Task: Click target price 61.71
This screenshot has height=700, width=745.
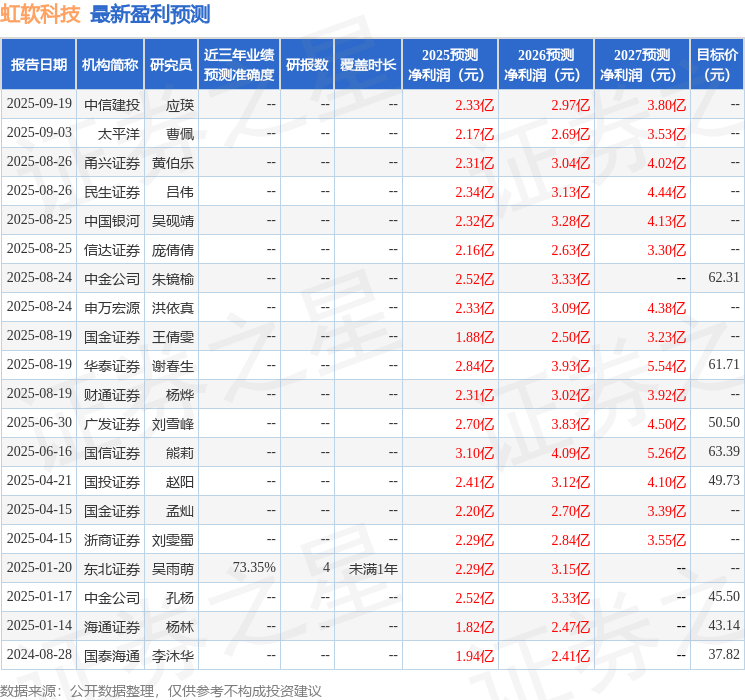Action: point(724,364)
